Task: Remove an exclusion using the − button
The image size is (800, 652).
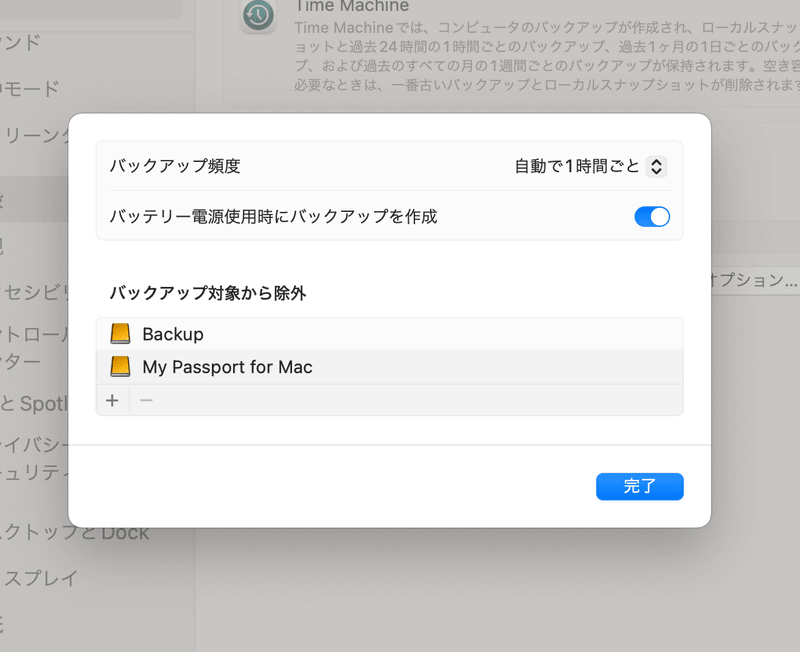Action: click(145, 400)
